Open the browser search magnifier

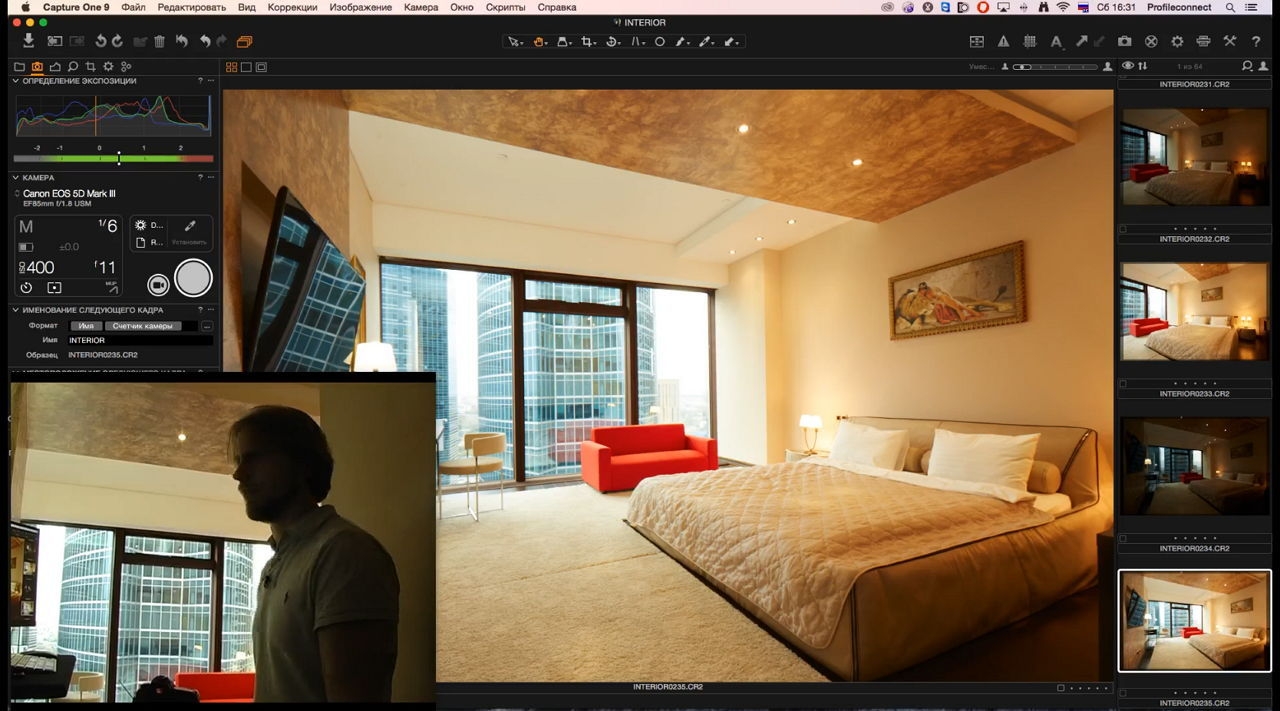(x=1247, y=66)
